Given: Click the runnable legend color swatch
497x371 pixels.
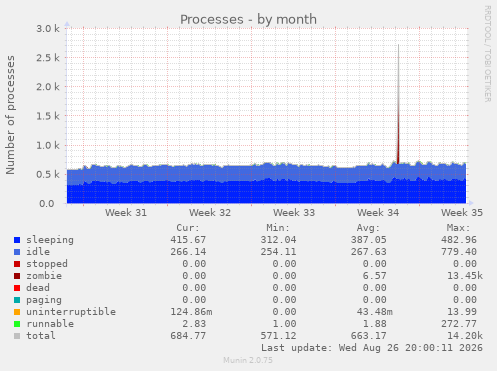Looking at the screenshot, I should coord(17,324).
